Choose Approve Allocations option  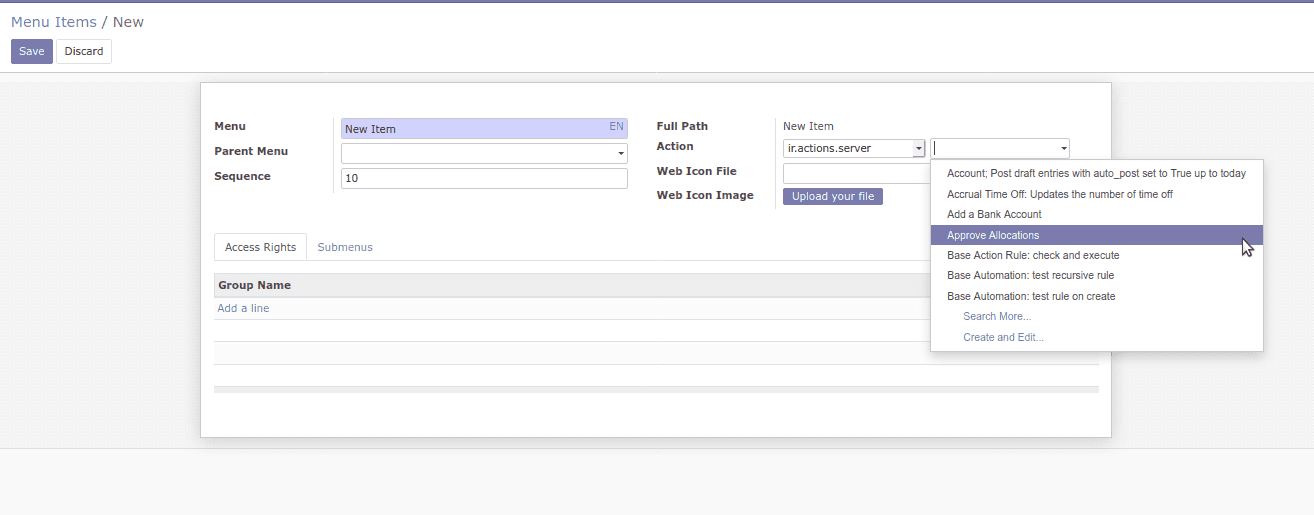pyautogui.click(x=1097, y=235)
